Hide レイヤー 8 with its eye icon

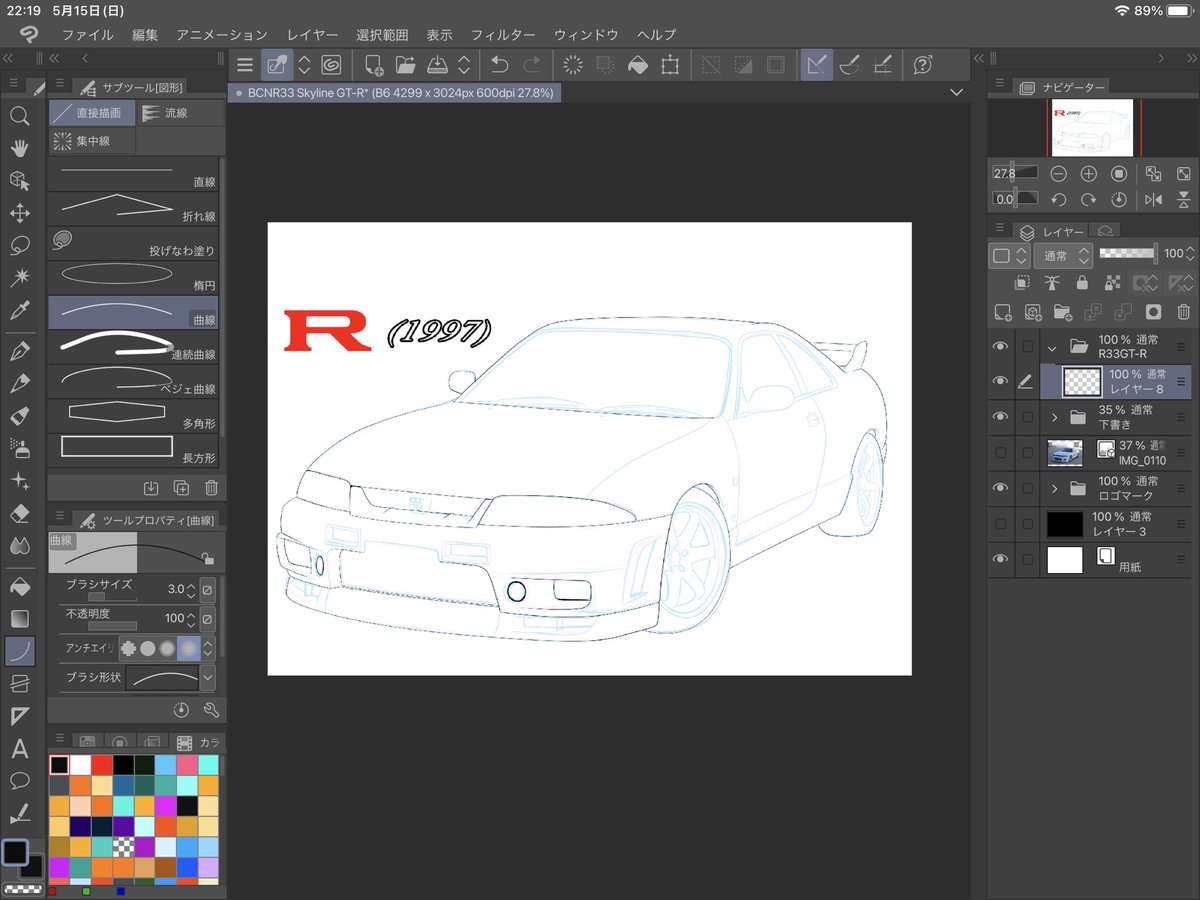1000,381
